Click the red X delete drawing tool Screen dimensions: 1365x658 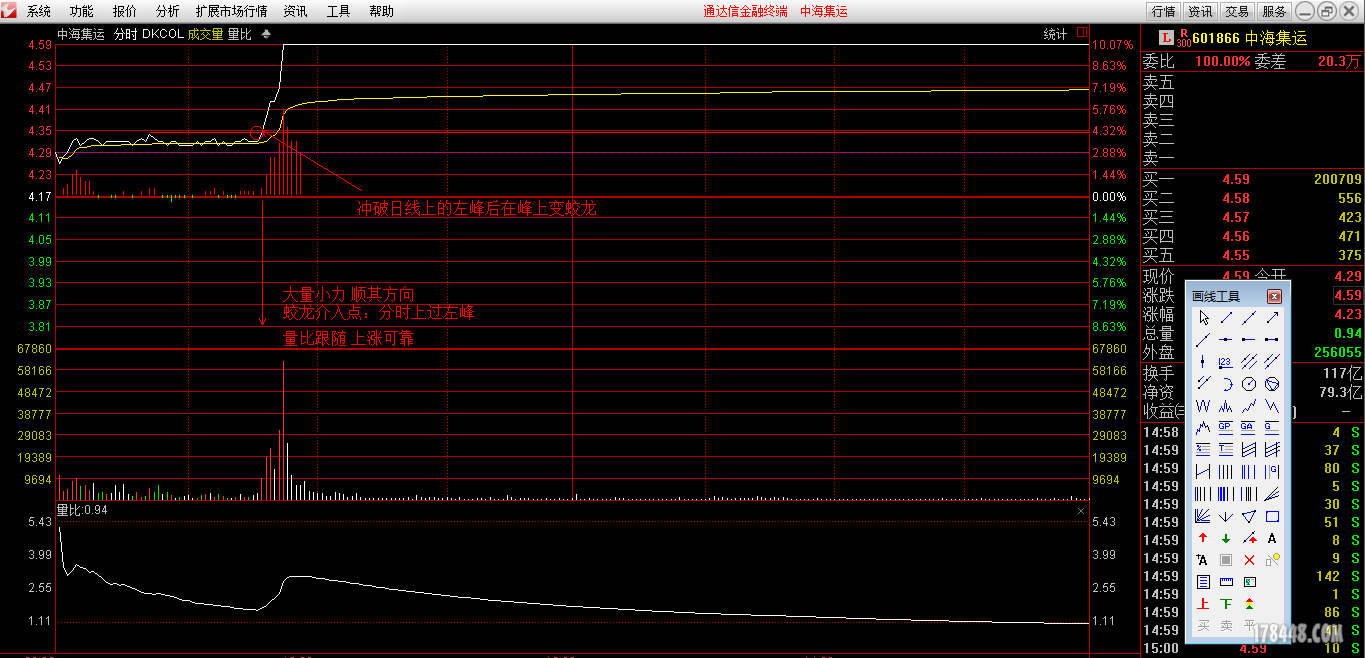(1249, 560)
